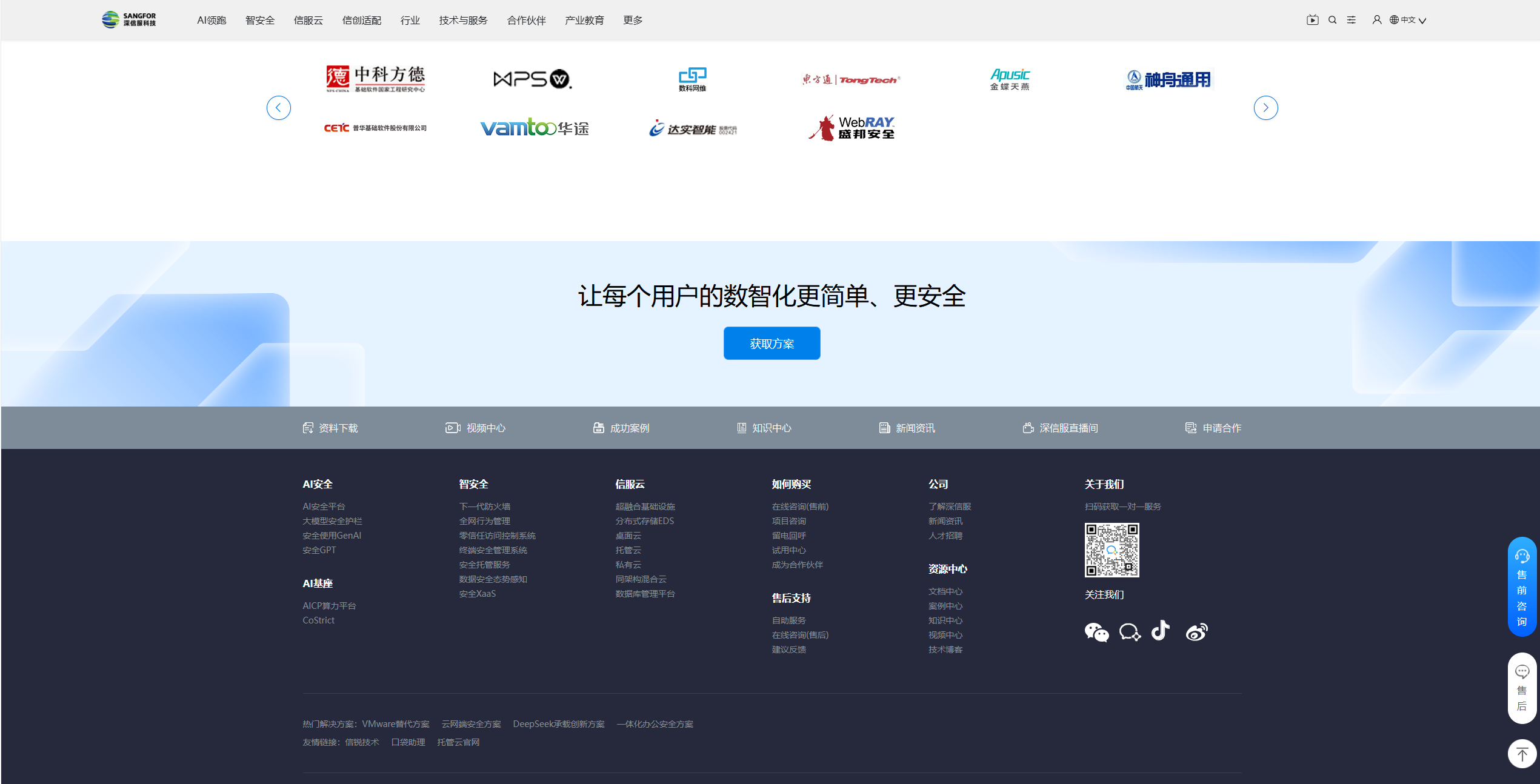The width and height of the screenshot is (1540, 784).
Task: Click the back-to-top arrow button
Action: 1522,754
